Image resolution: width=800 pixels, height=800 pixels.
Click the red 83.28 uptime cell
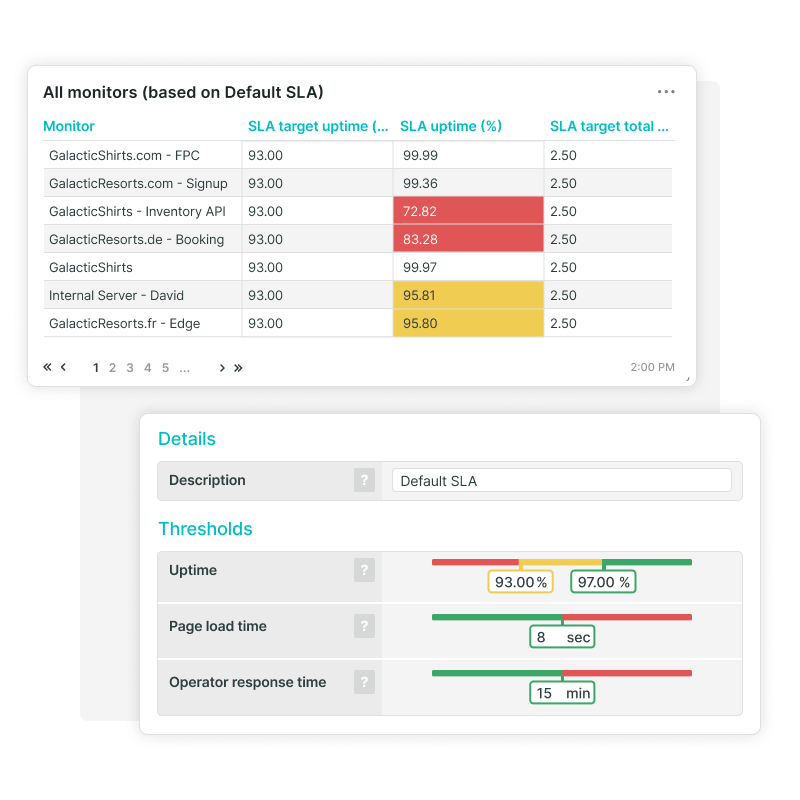(x=468, y=239)
